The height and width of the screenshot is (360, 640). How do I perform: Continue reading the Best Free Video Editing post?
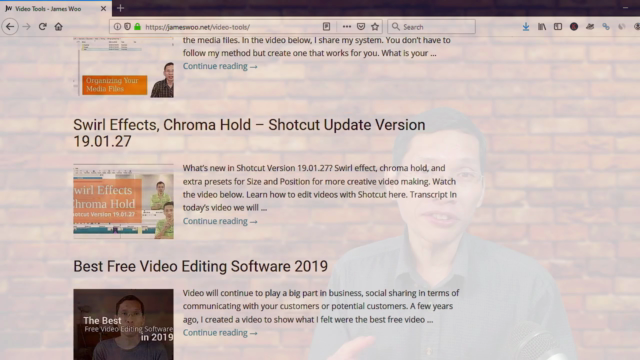click(220, 333)
